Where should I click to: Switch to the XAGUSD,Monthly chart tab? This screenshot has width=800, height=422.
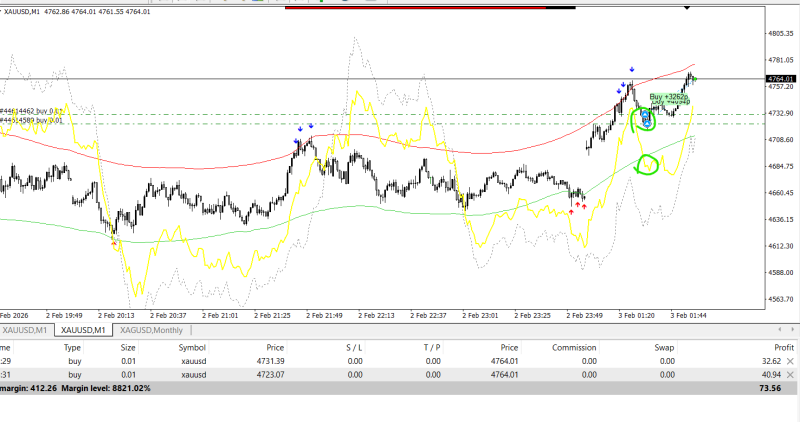[151, 330]
